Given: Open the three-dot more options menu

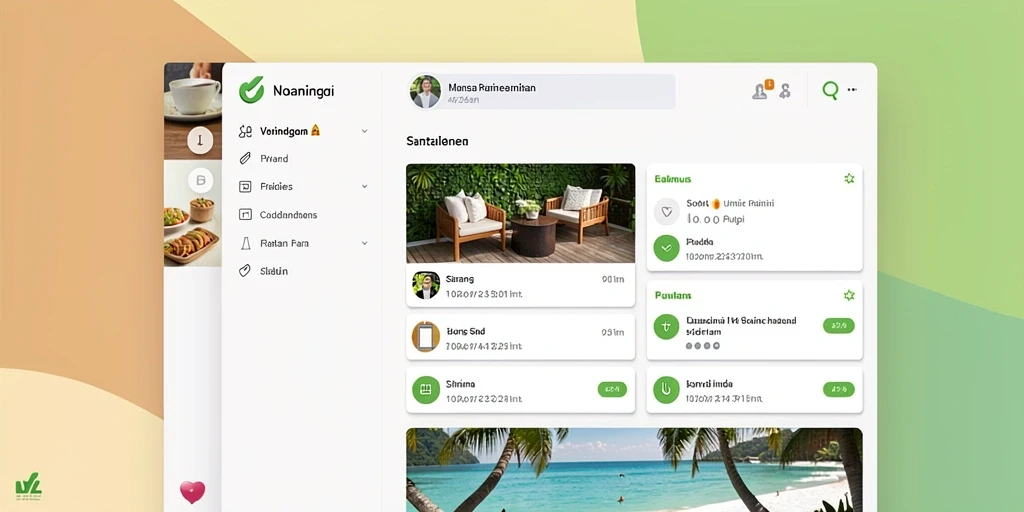Looking at the screenshot, I should [x=852, y=90].
